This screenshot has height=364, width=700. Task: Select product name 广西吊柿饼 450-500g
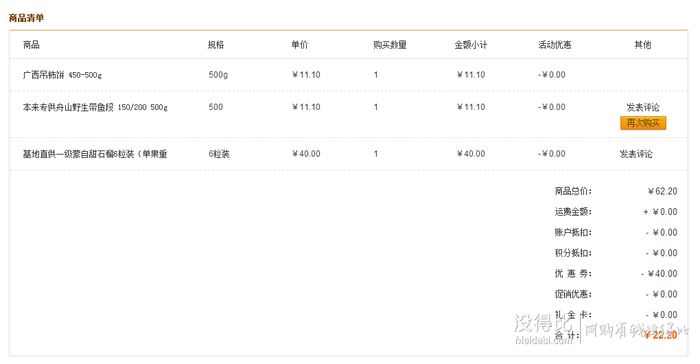[62, 75]
